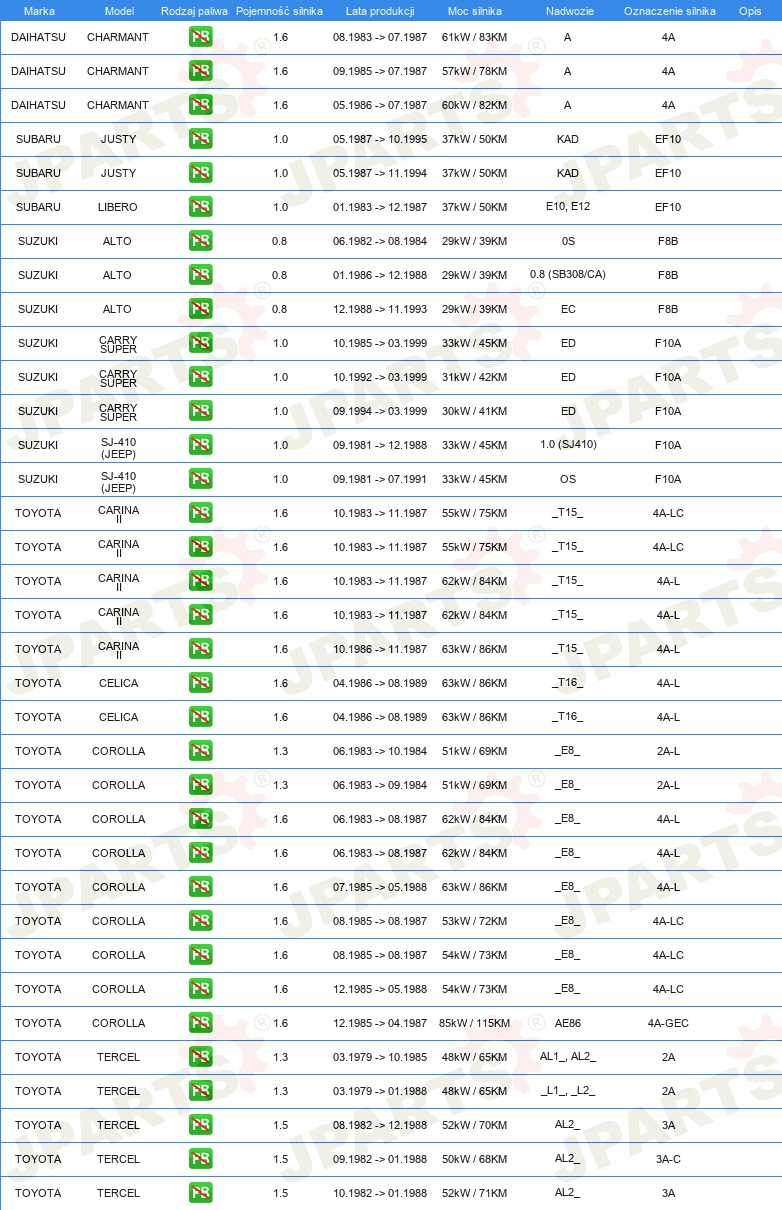
Task: Click fuel icon in Carry Super 30kW row
Action: [x=200, y=411]
